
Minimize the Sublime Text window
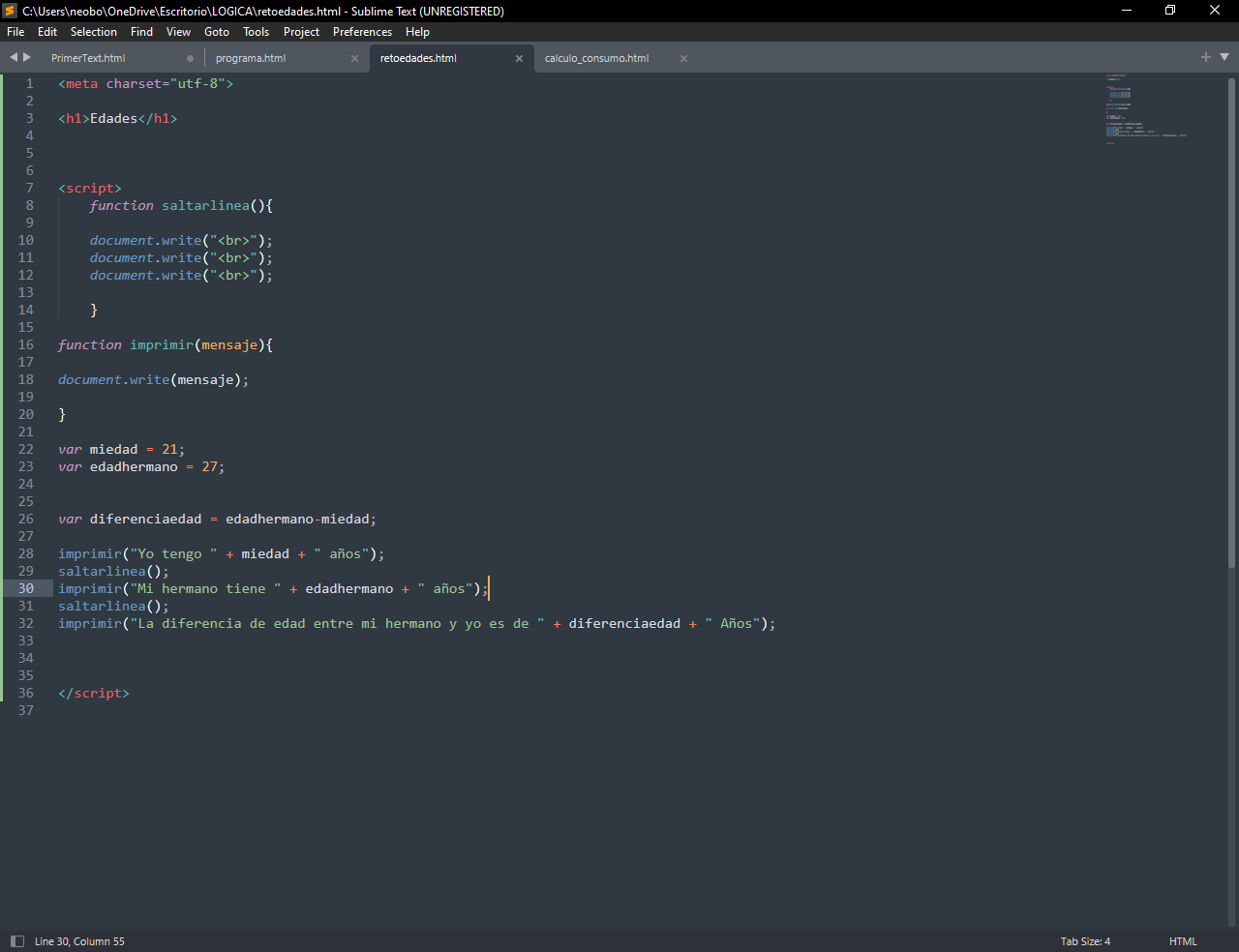(x=1127, y=11)
